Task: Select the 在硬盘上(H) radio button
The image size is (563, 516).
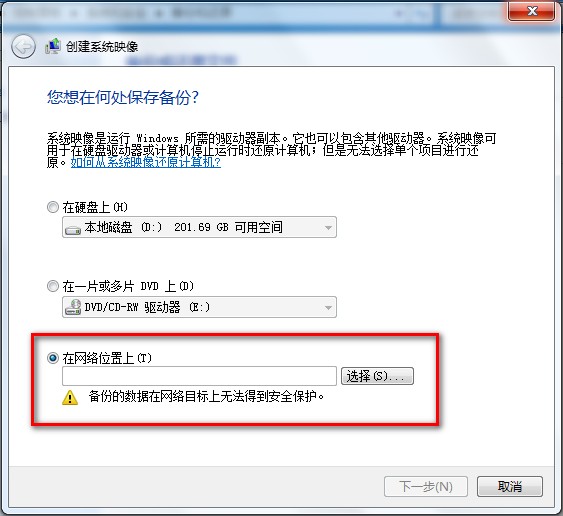Action: click(53, 207)
